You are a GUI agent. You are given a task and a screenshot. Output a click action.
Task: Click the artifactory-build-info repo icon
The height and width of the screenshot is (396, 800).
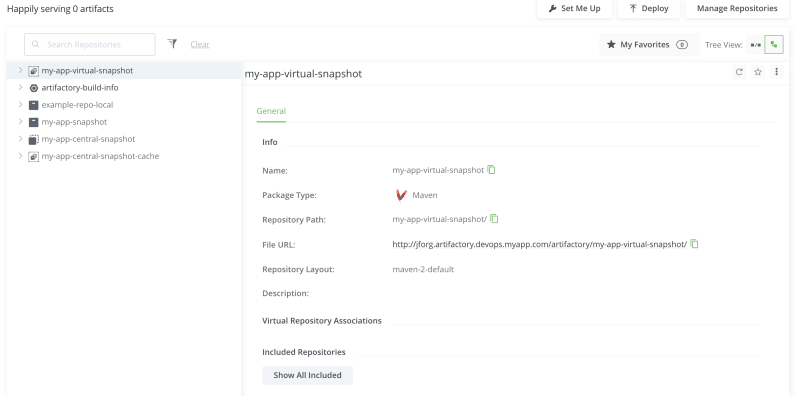[34, 88]
